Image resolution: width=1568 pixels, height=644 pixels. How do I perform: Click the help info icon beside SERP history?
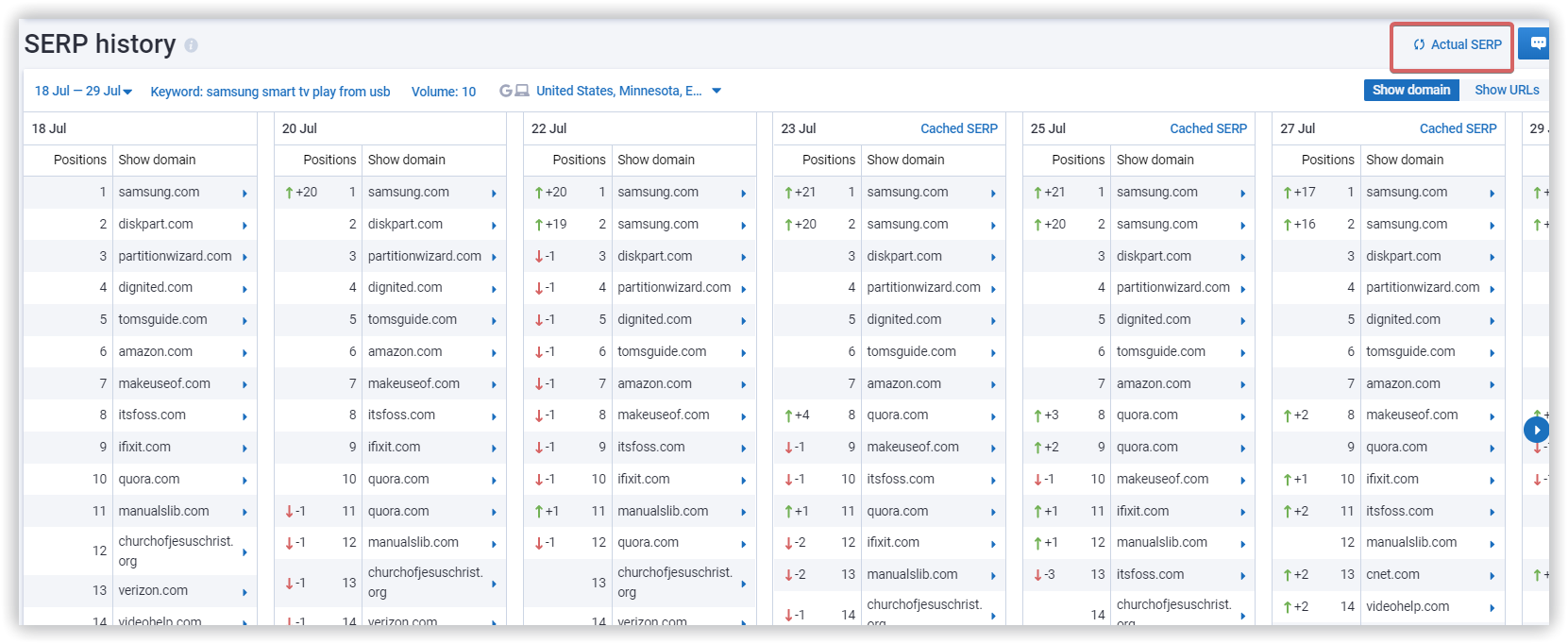[191, 45]
